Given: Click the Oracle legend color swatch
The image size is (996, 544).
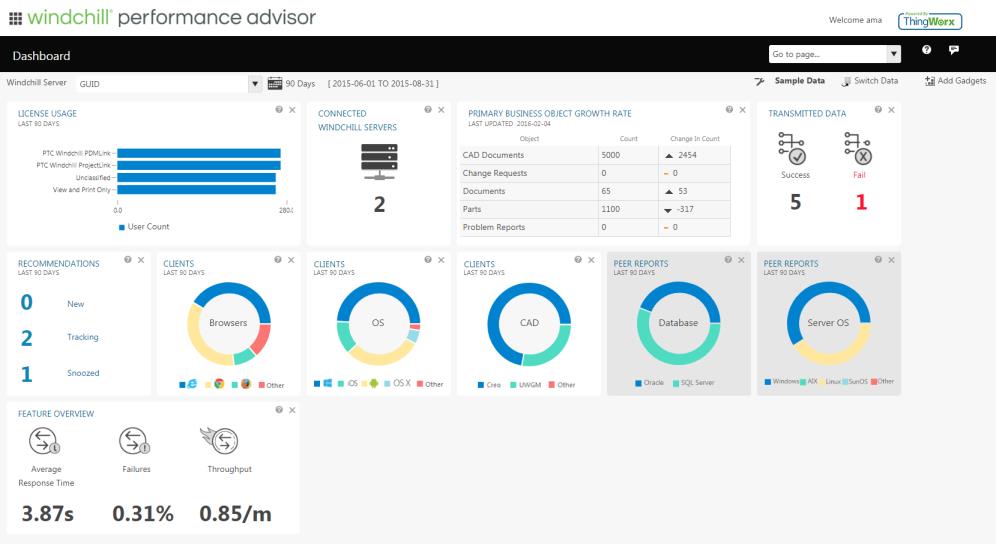Looking at the screenshot, I should coord(639,383).
